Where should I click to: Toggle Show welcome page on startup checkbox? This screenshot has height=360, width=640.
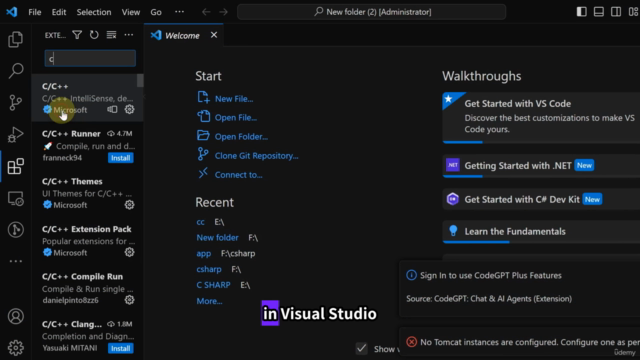[x=361, y=349]
